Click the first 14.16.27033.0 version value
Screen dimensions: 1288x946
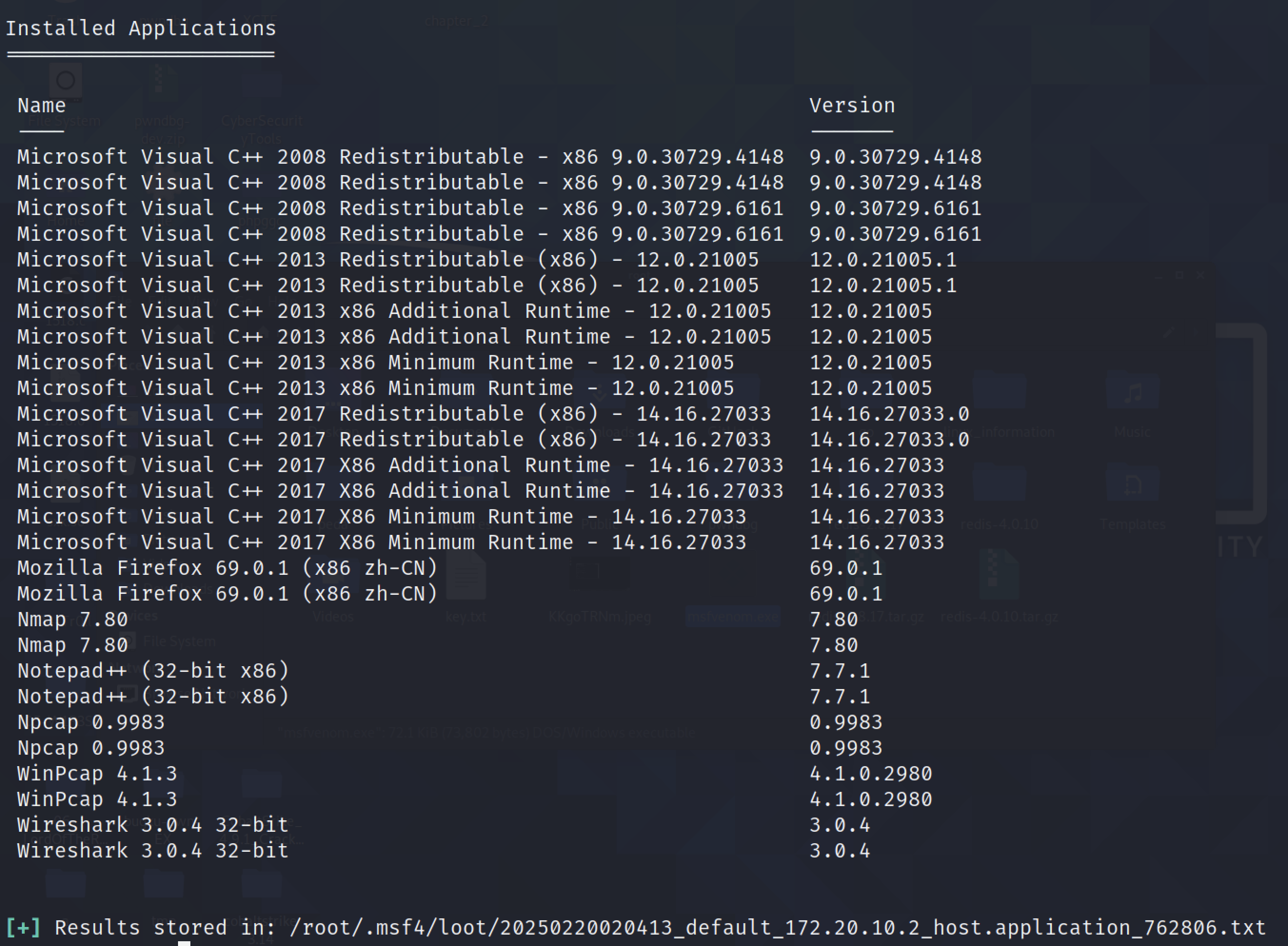pos(889,414)
